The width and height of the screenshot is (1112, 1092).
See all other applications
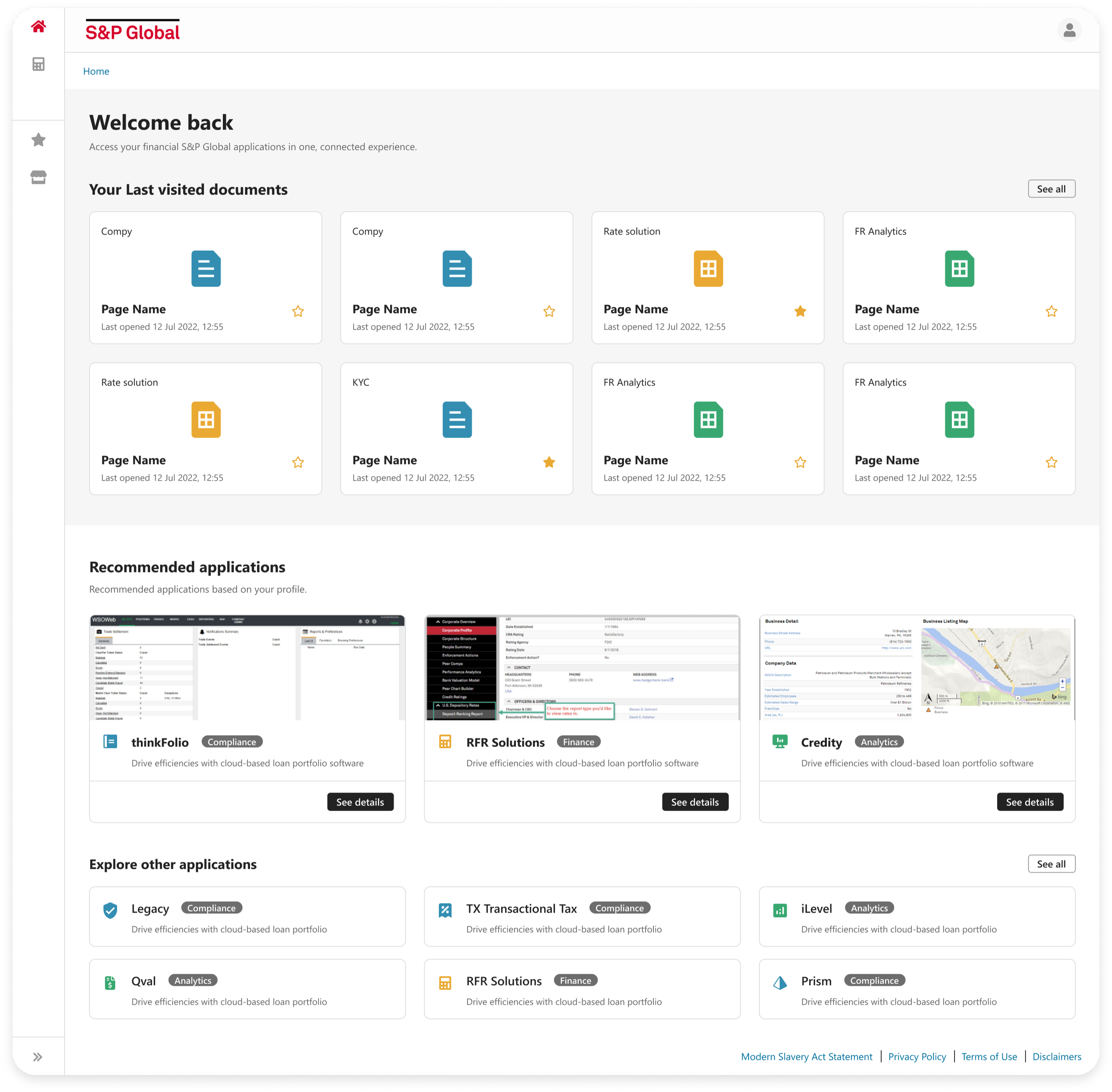[x=1051, y=864]
